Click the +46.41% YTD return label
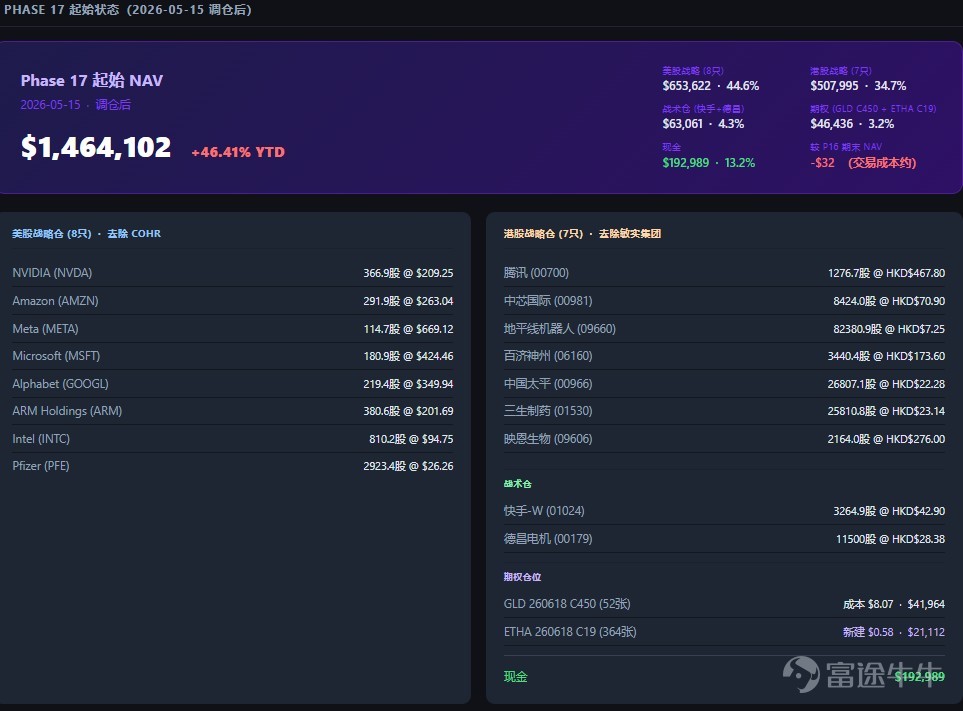 click(238, 152)
